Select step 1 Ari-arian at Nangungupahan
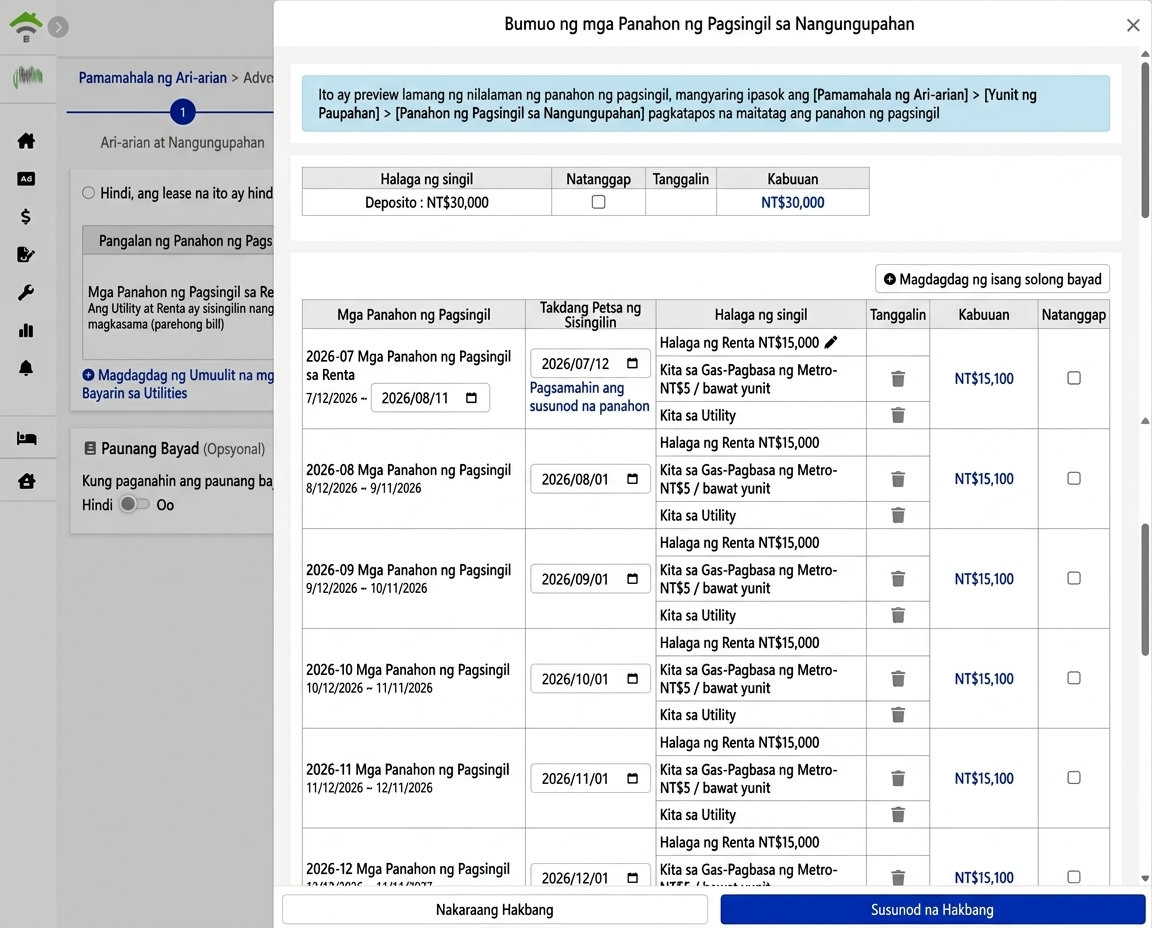This screenshot has width=1152, height=928. (182, 112)
